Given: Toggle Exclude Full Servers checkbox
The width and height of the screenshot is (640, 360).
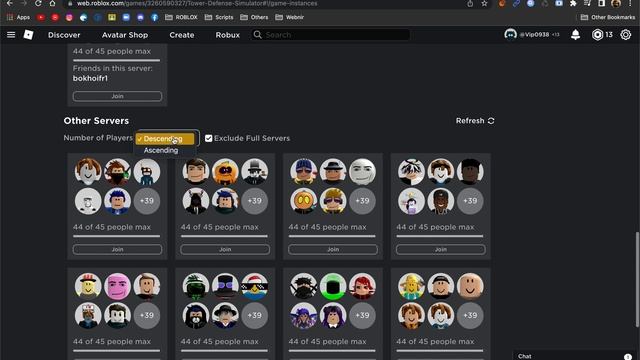Looking at the screenshot, I should [x=209, y=138].
